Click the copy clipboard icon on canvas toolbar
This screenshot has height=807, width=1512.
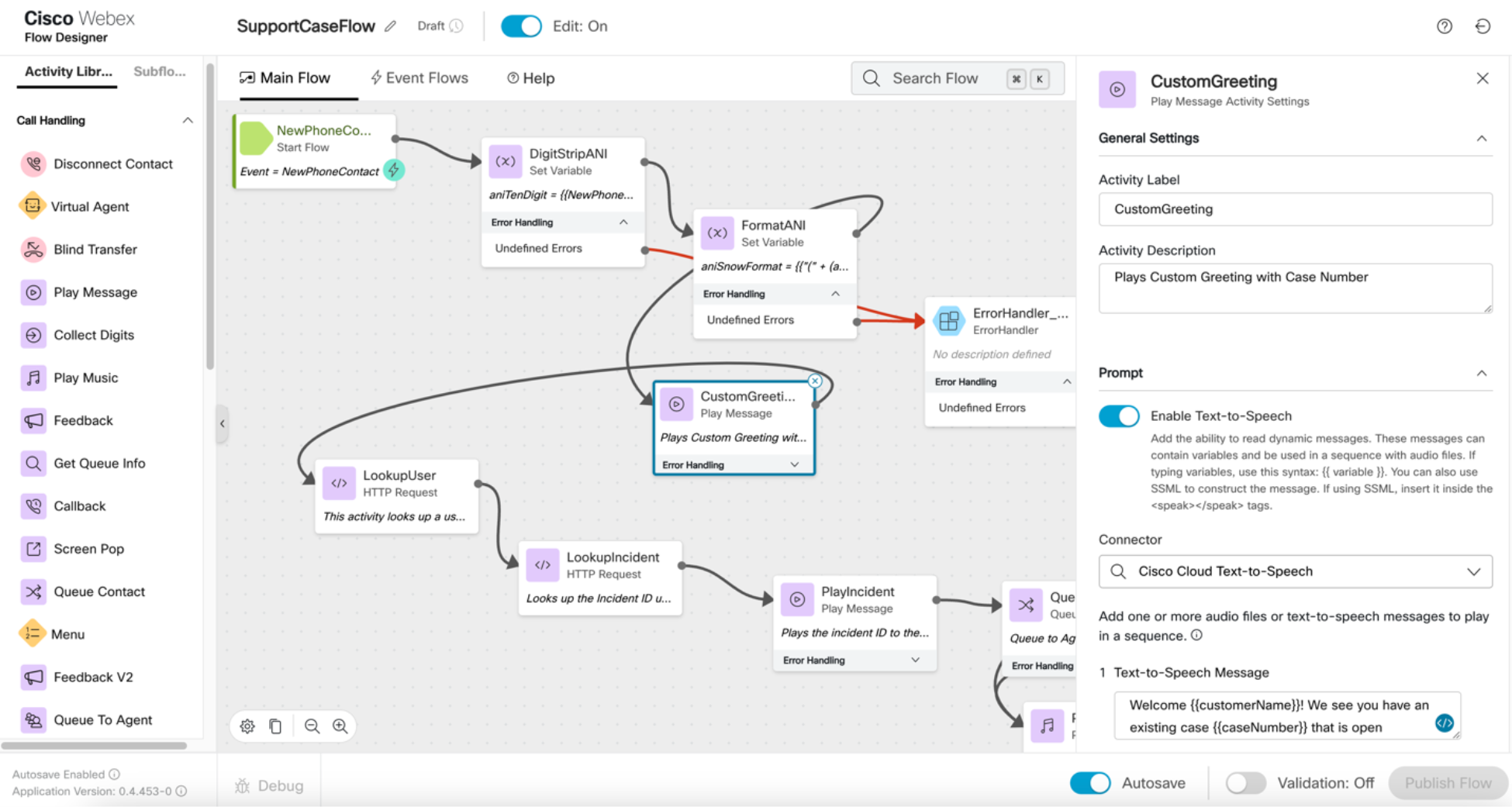tap(275, 726)
